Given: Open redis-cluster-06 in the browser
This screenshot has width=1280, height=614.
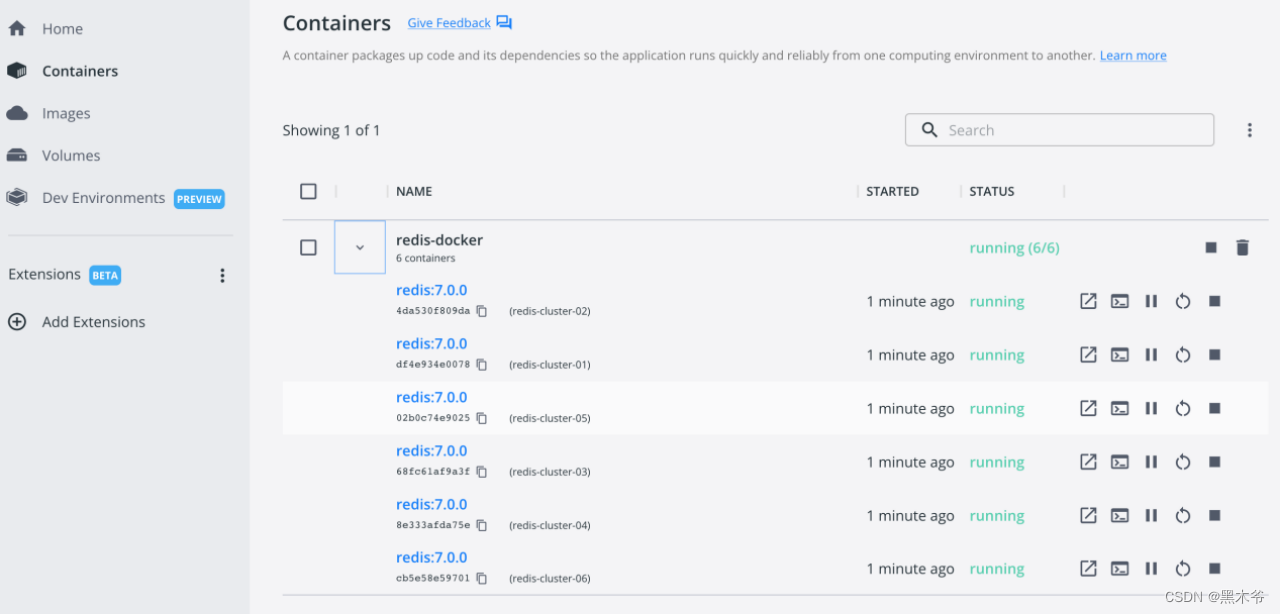Looking at the screenshot, I should click(x=1088, y=568).
